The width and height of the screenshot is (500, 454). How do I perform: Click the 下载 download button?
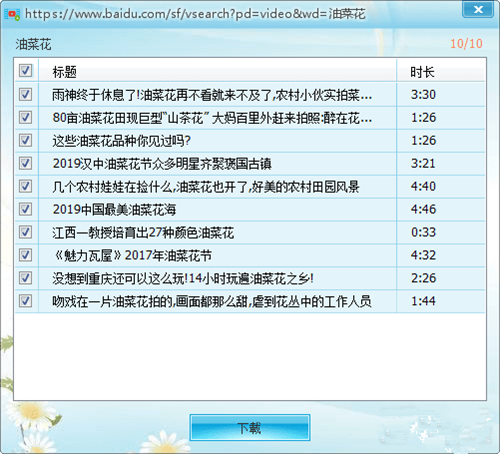pyautogui.click(x=250, y=428)
